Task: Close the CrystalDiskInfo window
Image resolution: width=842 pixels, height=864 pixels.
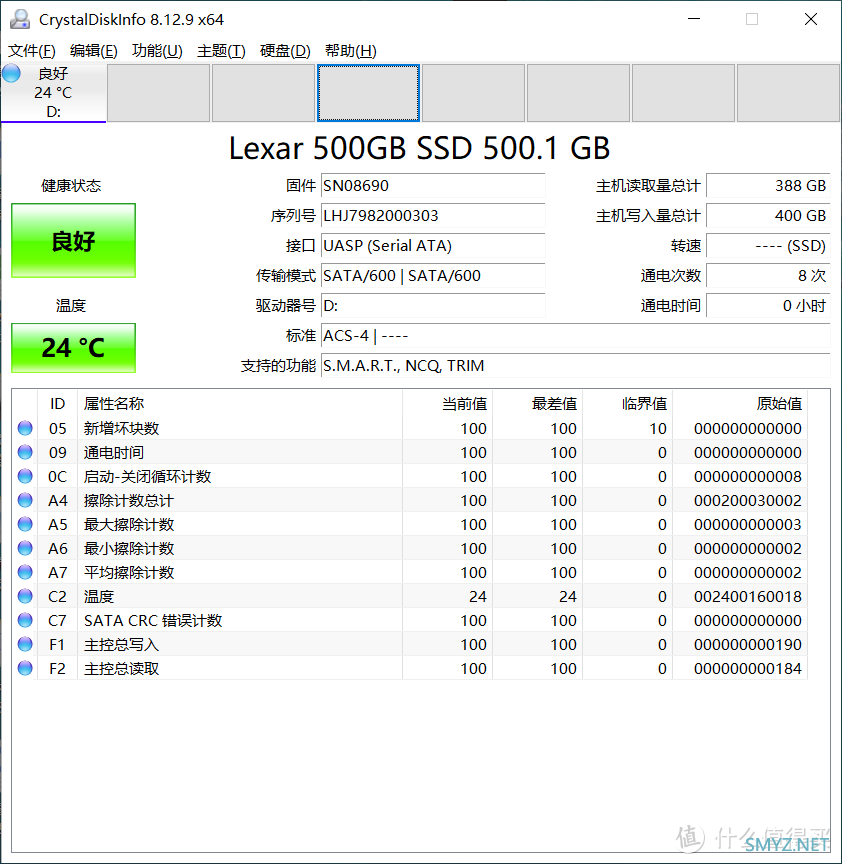Action: click(811, 19)
